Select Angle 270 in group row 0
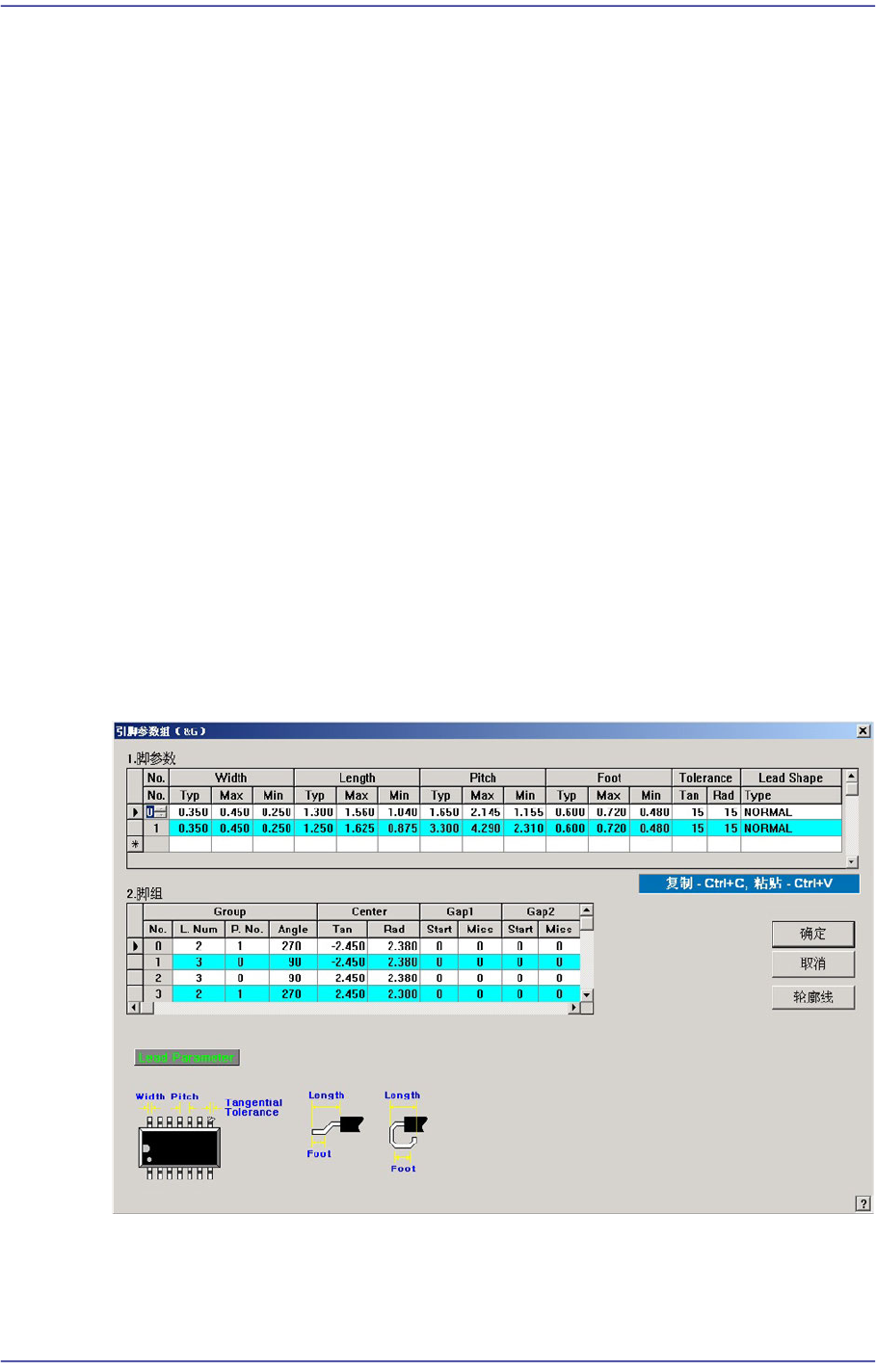Viewport: 876px width, 1372px height. point(293,946)
